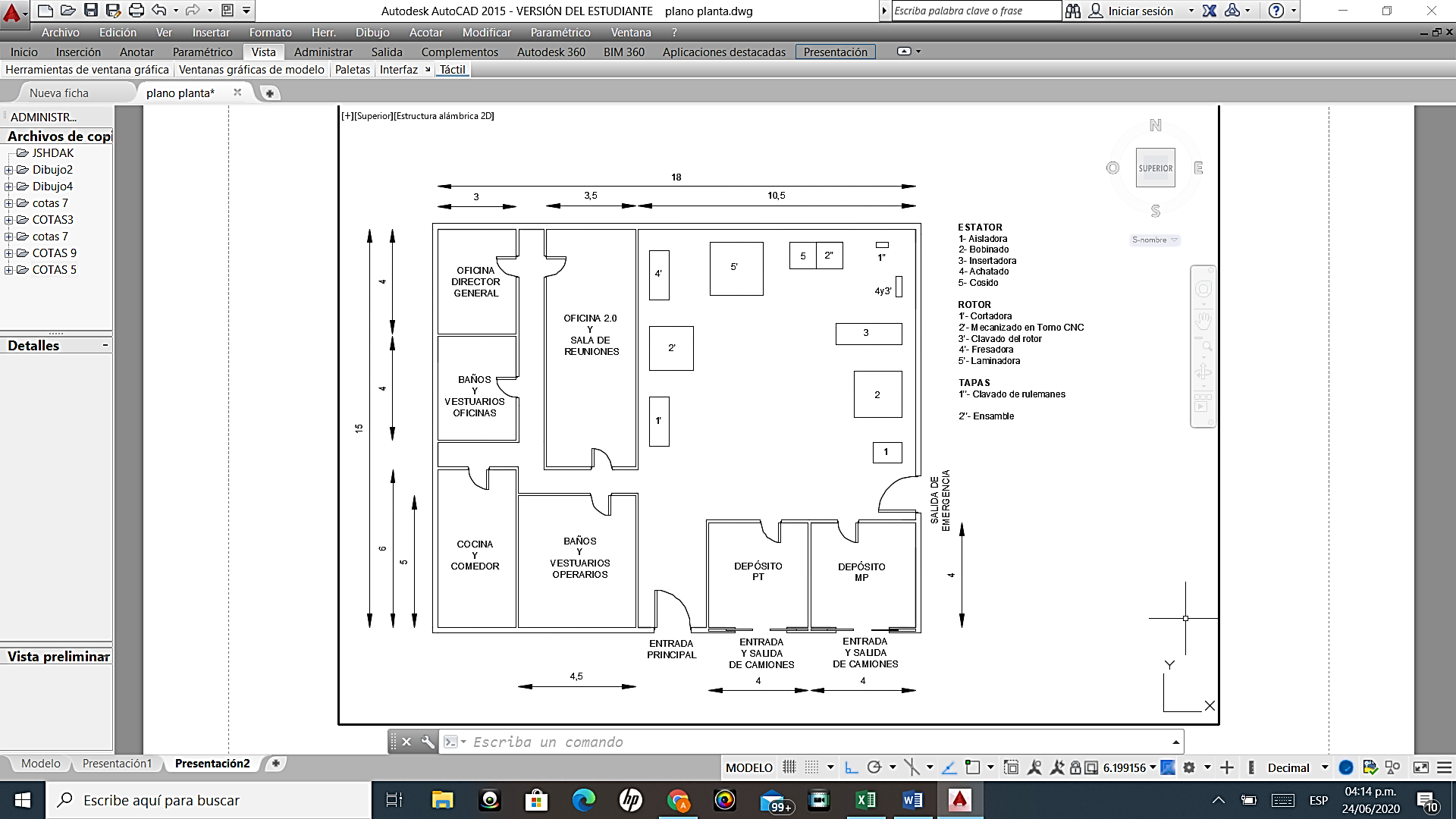Click the Save As icon
1456x819 pixels.
(x=114, y=11)
